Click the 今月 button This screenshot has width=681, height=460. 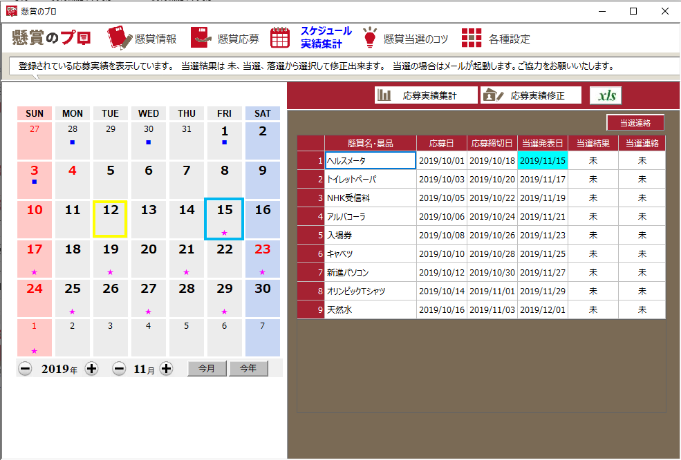206,369
